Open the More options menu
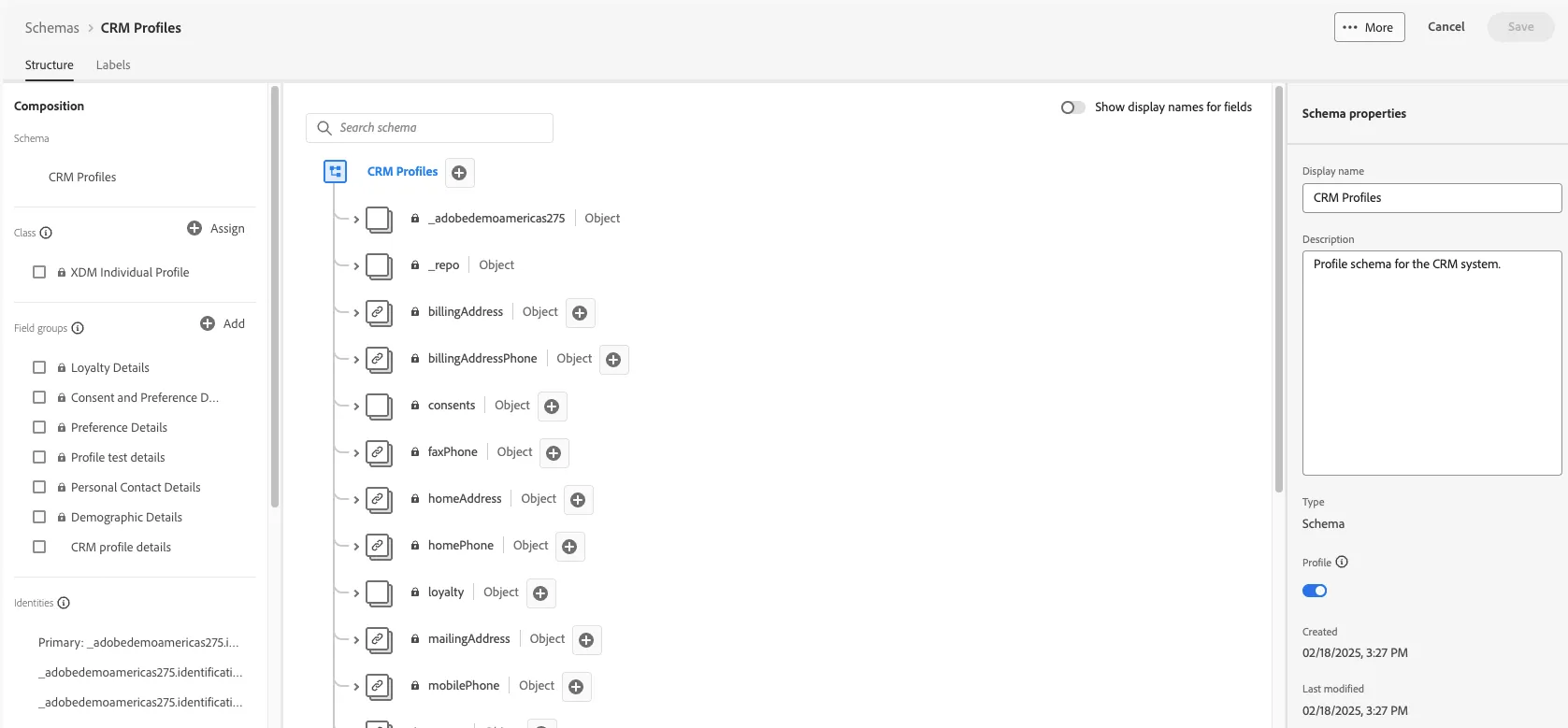The image size is (1568, 728). [1369, 27]
